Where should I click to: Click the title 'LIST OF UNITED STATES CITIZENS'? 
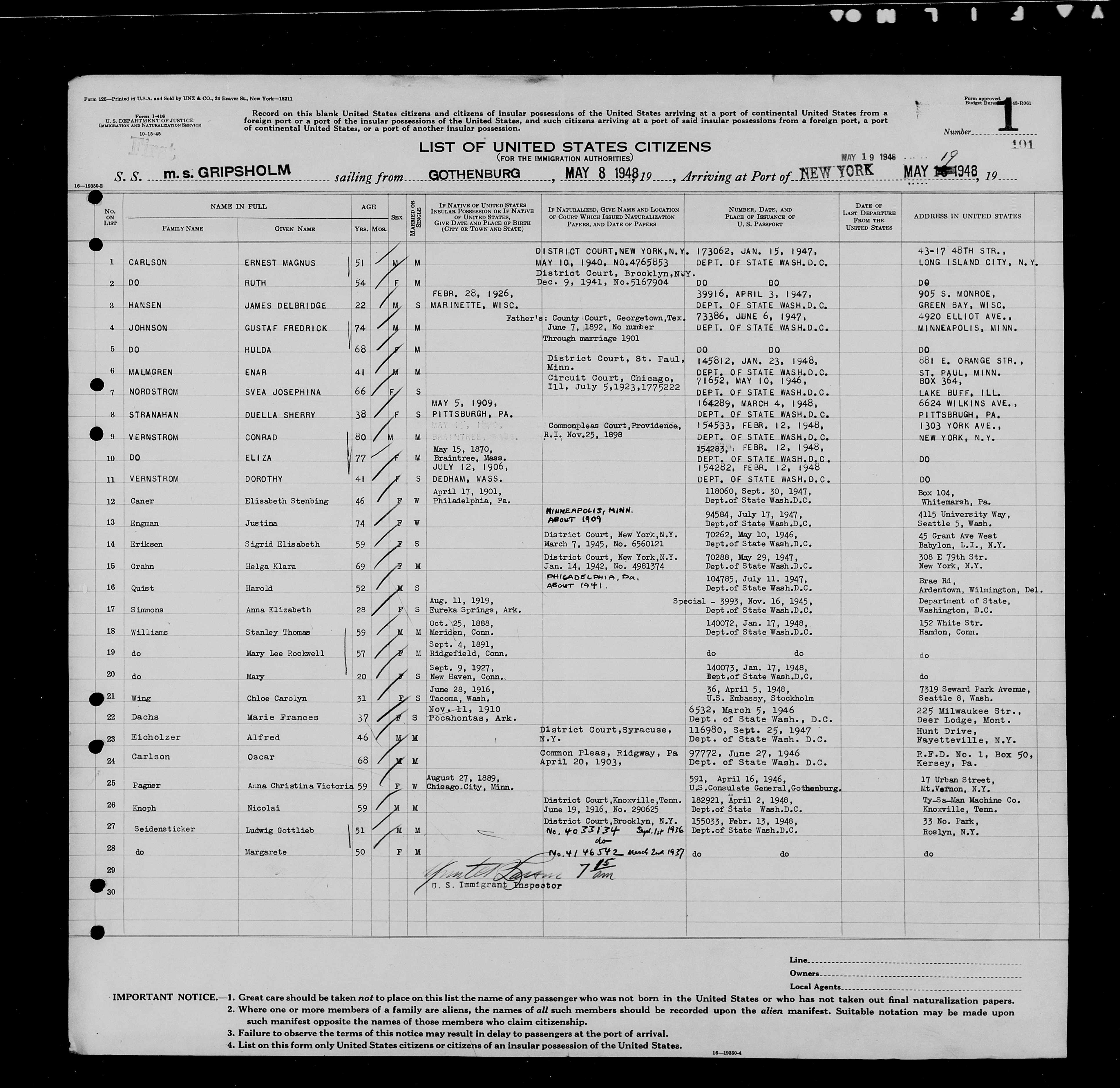565,147
